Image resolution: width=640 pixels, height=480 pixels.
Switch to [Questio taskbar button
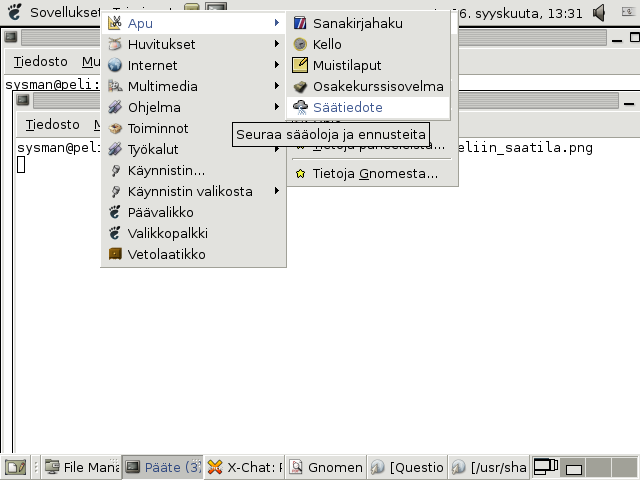(x=407, y=467)
